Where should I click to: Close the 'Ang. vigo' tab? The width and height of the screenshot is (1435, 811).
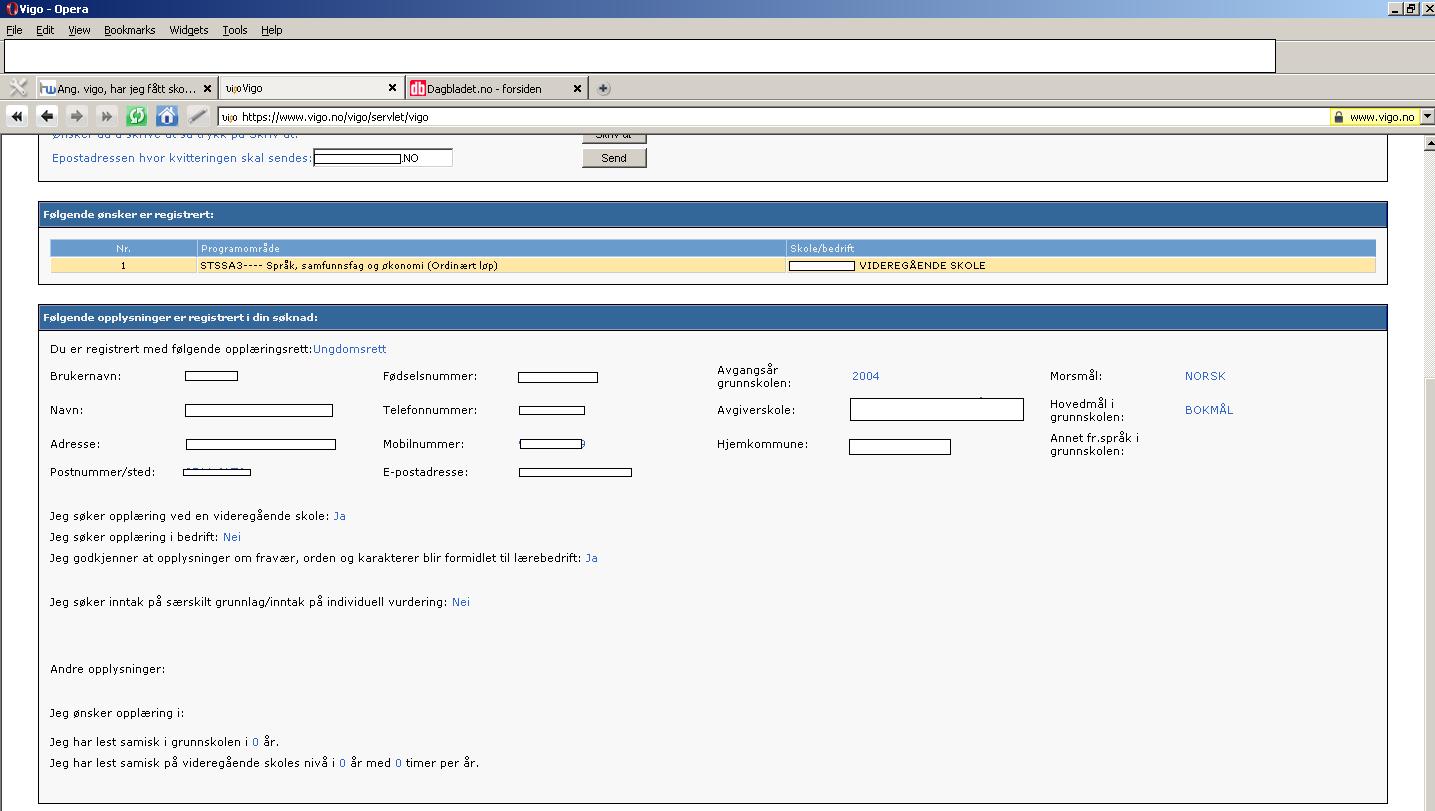[208, 88]
